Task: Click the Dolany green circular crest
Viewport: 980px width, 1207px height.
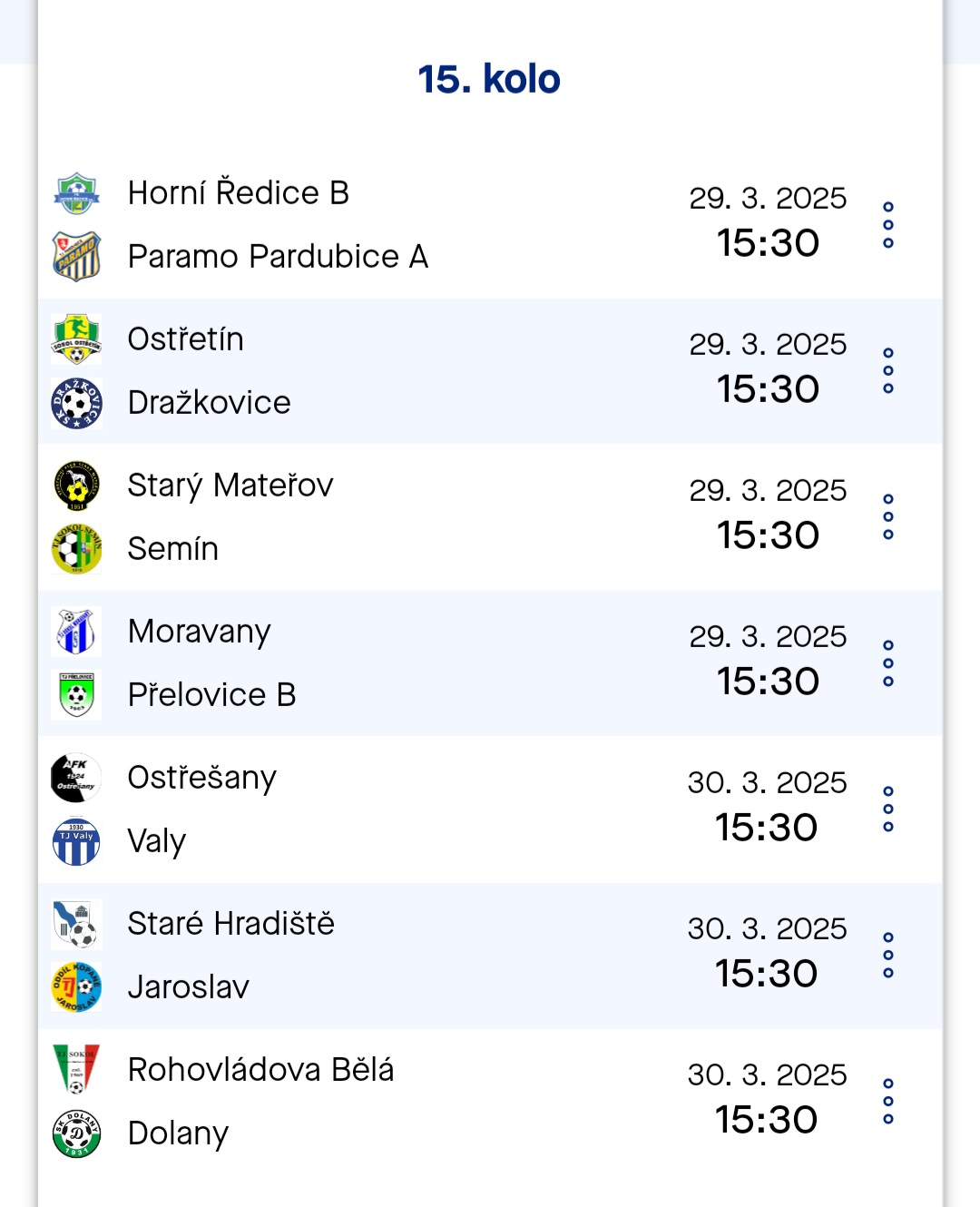Action: point(76,1133)
